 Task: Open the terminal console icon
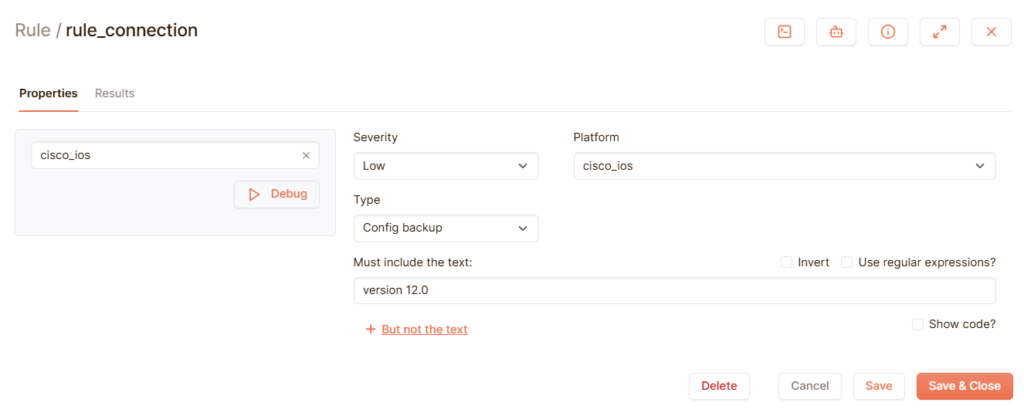784,32
